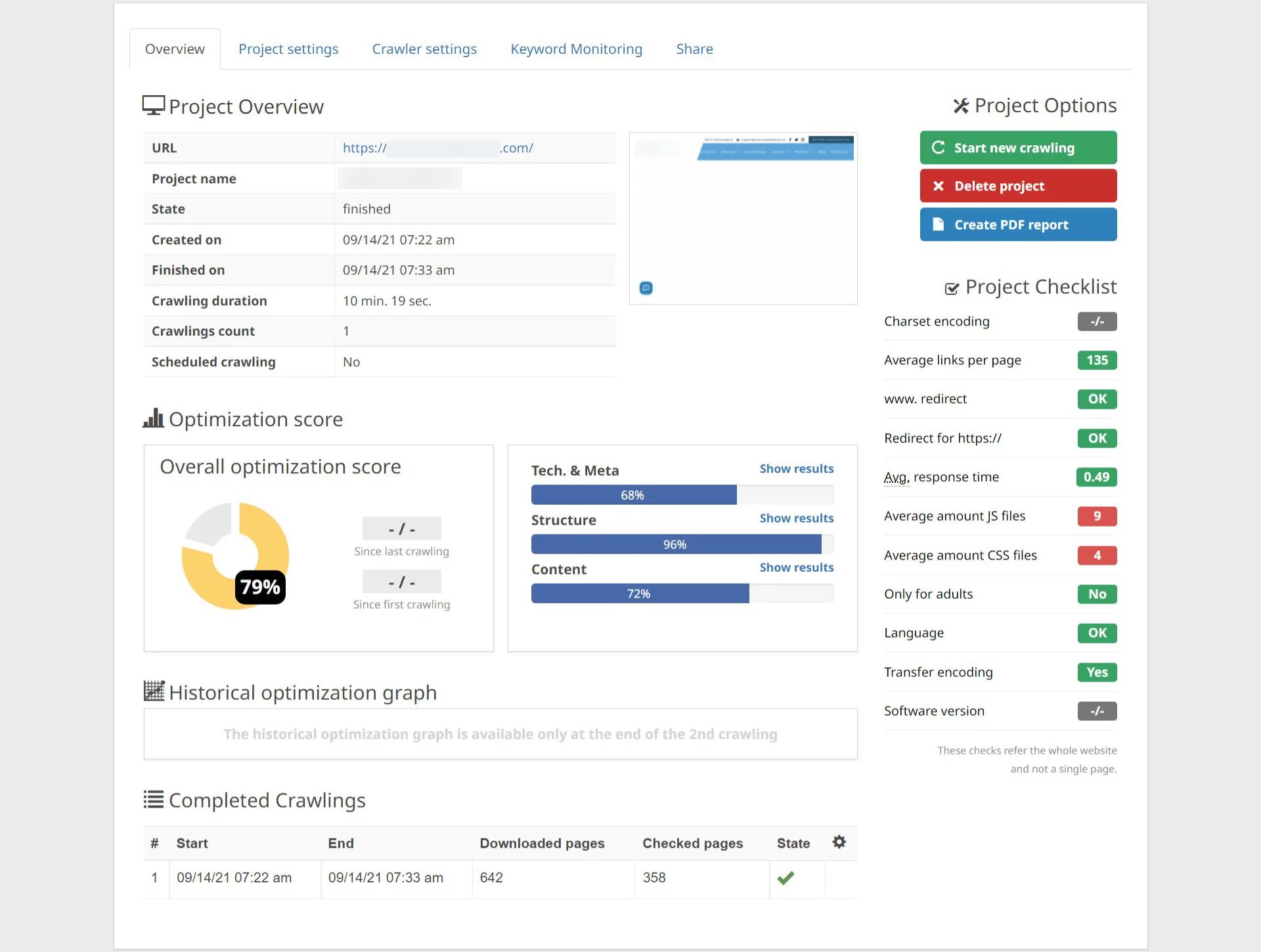Viewport: 1261px width, 952px height.
Task: Generate report with Create PDF report button
Action: pos(1017,225)
